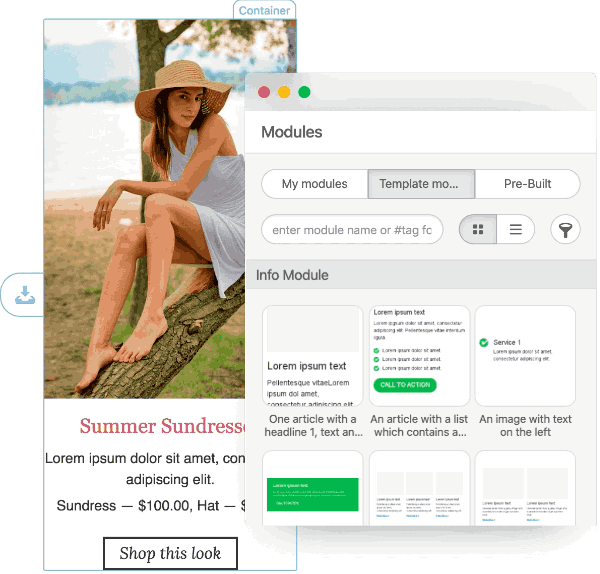Click the Shop this look button
Image resolution: width=600 pixels, height=574 pixels.
coord(170,553)
